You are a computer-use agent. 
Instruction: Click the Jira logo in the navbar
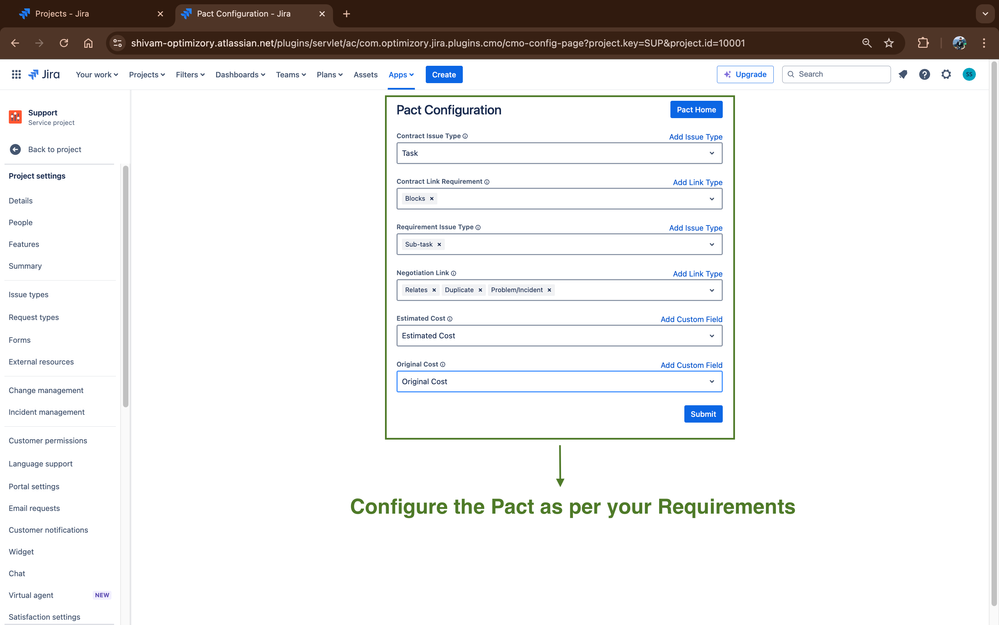[43, 74]
